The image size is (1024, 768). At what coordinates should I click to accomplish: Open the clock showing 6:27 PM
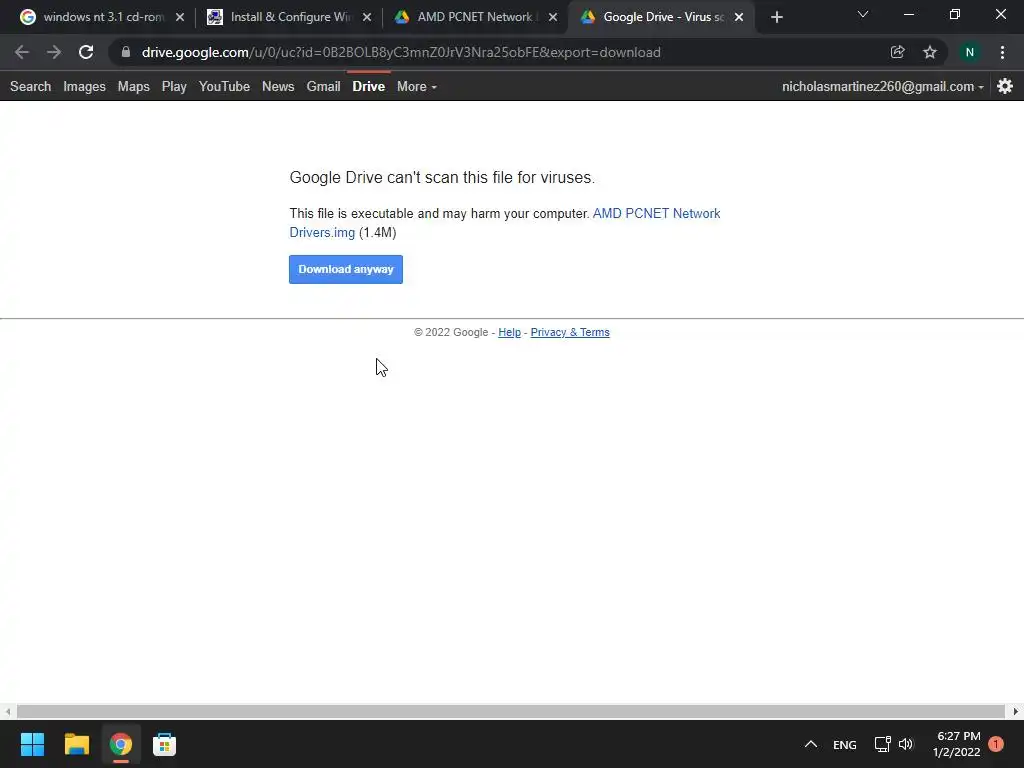[957, 744]
